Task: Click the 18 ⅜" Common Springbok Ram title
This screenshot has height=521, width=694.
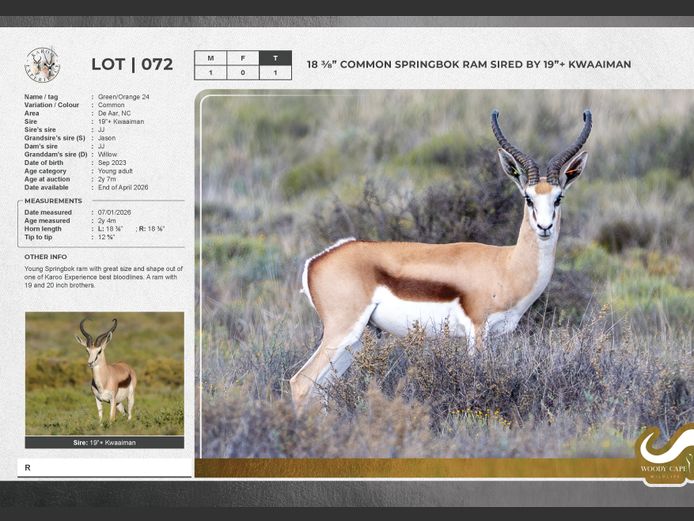Action: pyautogui.click(x=468, y=65)
